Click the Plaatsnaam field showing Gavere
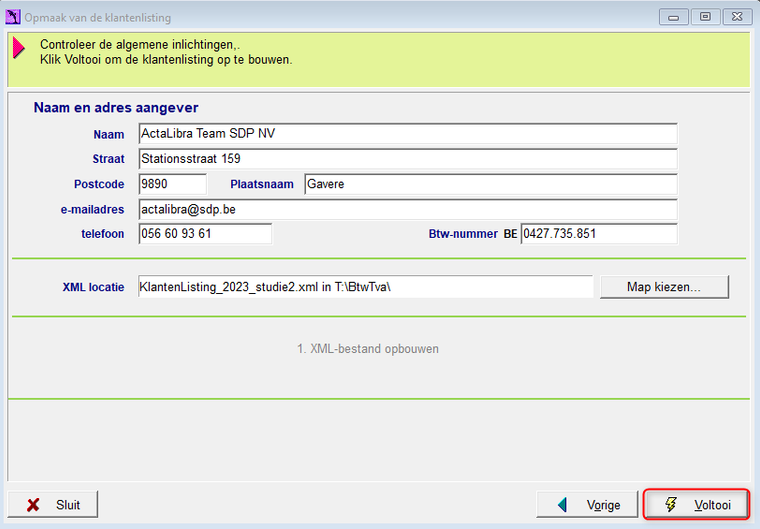760x529 pixels. pyautogui.click(x=491, y=184)
